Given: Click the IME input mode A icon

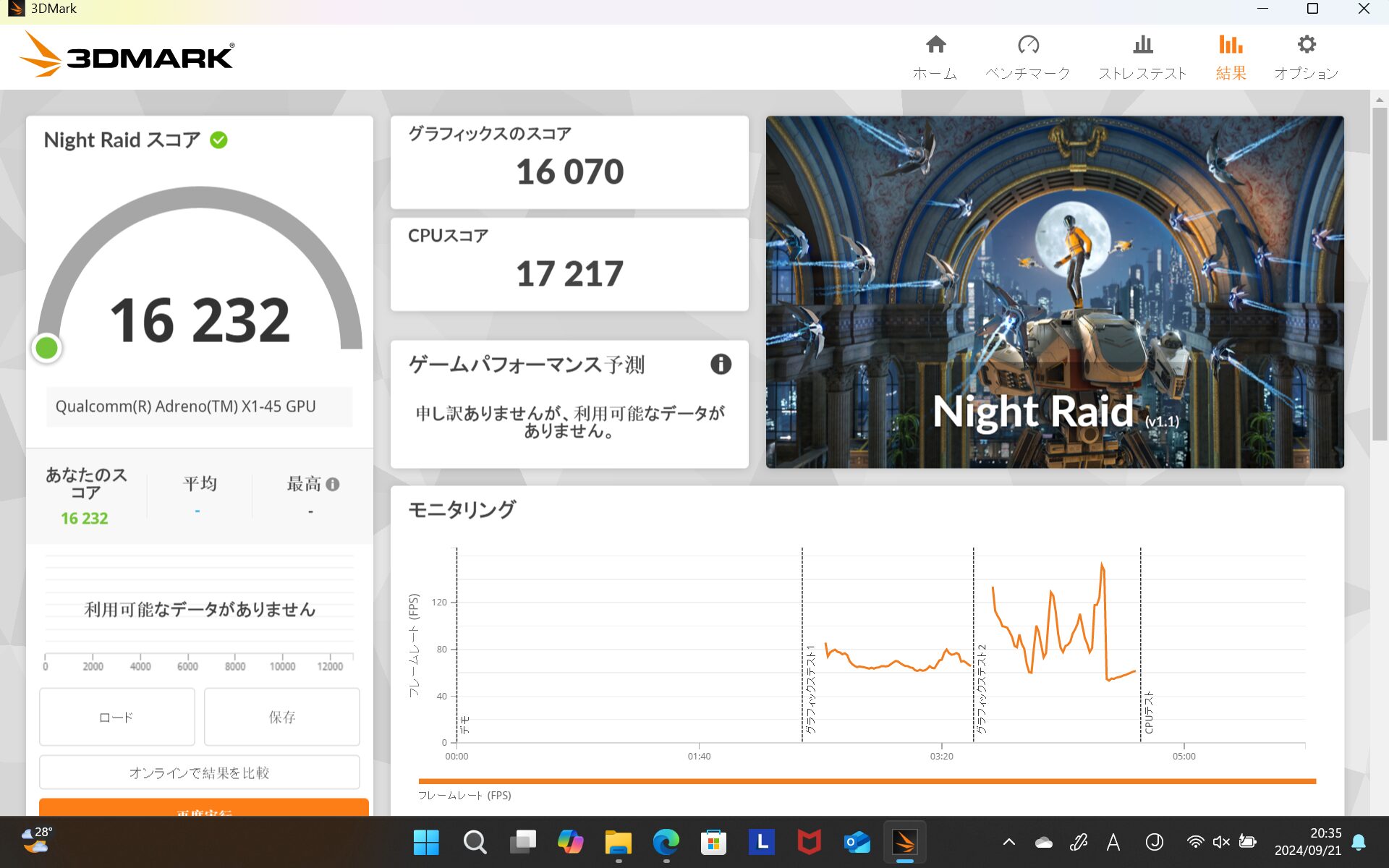Looking at the screenshot, I should click(x=1113, y=842).
